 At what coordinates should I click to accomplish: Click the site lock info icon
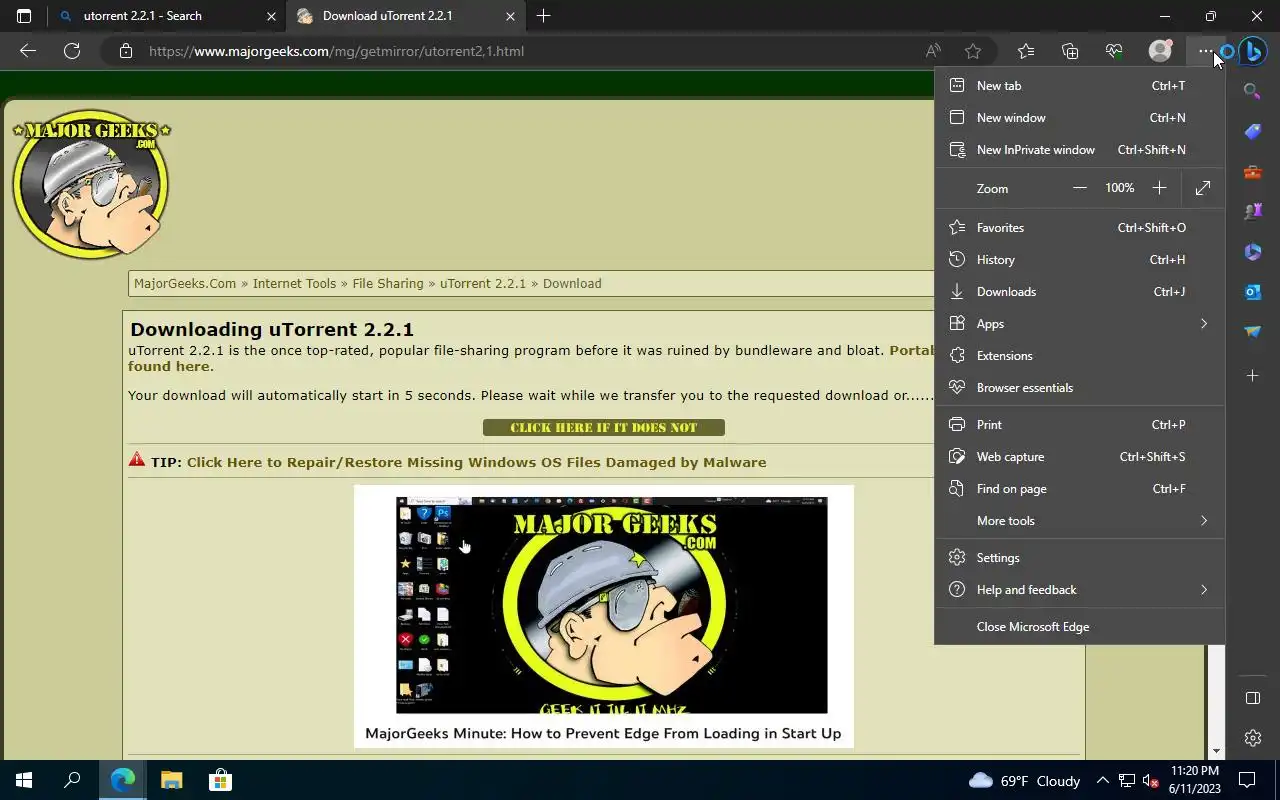[x=125, y=51]
